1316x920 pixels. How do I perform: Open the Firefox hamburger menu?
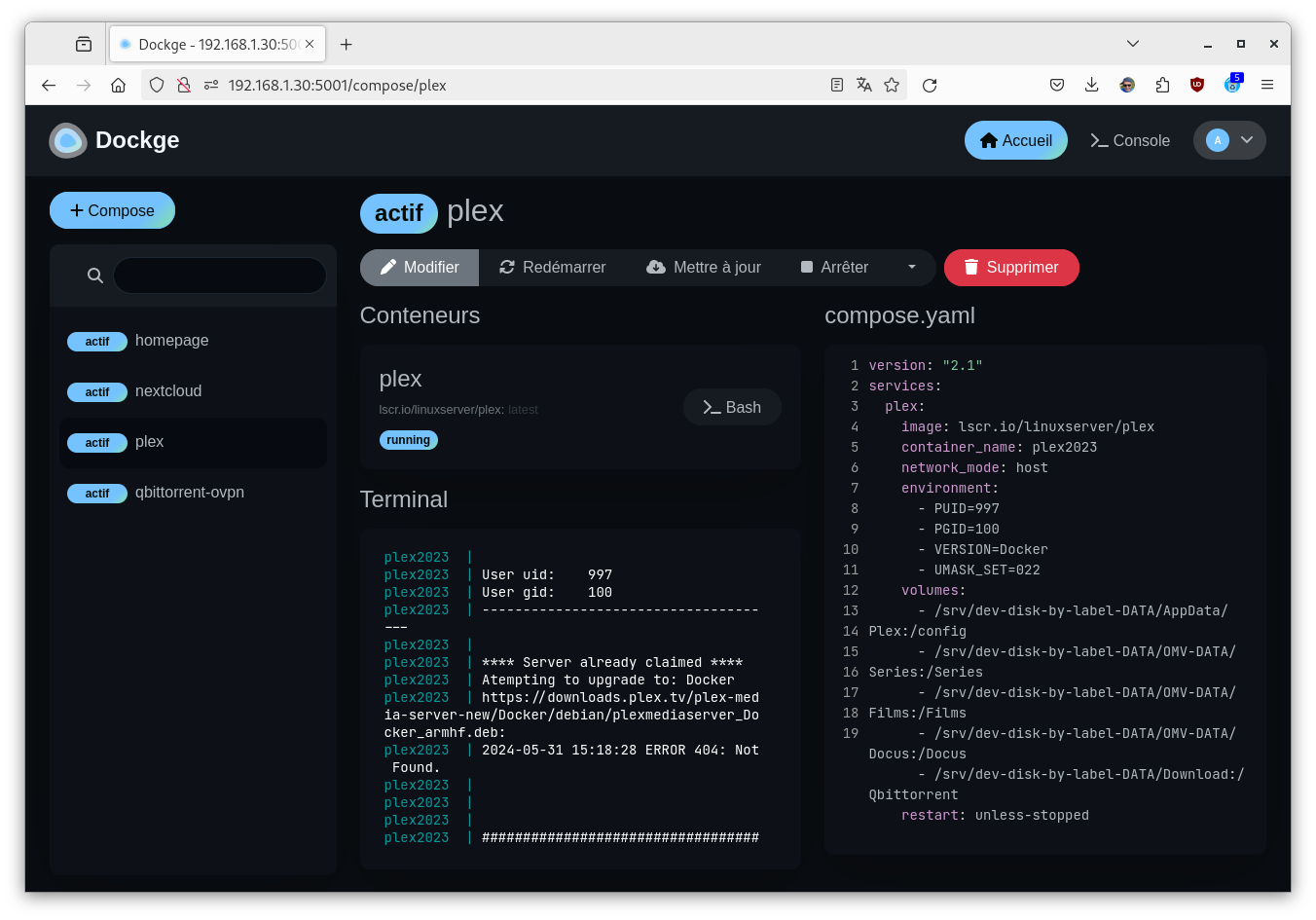pyautogui.click(x=1267, y=85)
